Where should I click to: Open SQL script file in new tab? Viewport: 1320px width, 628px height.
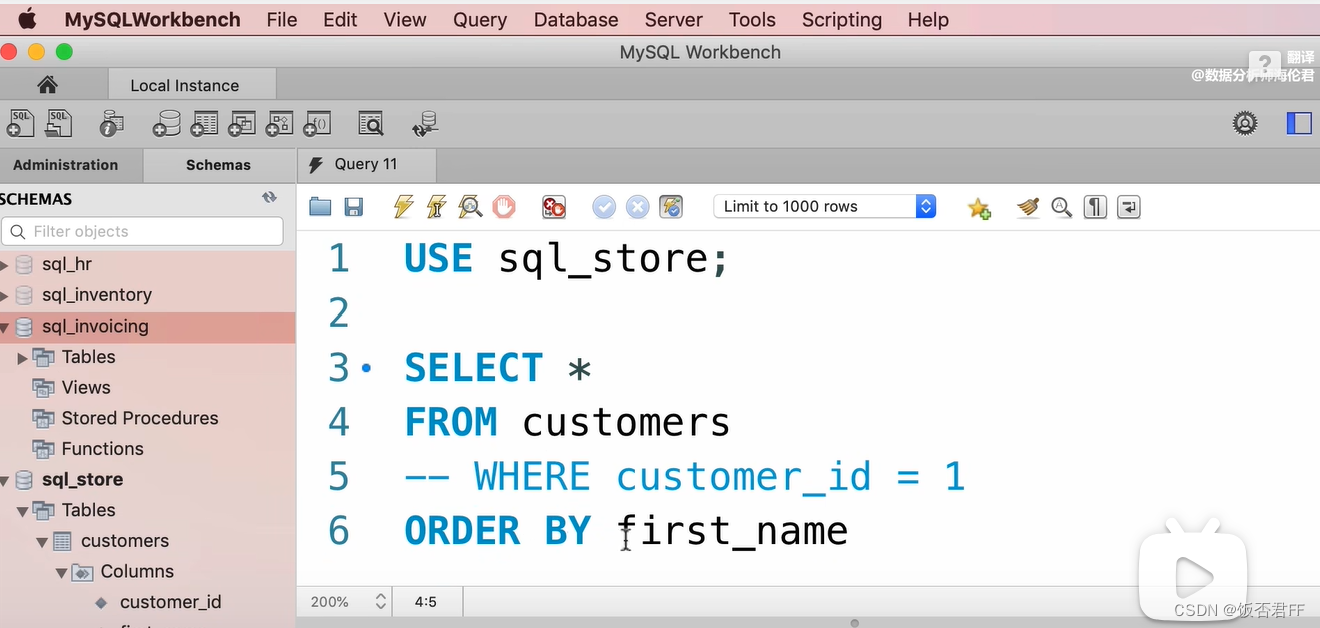coord(59,123)
